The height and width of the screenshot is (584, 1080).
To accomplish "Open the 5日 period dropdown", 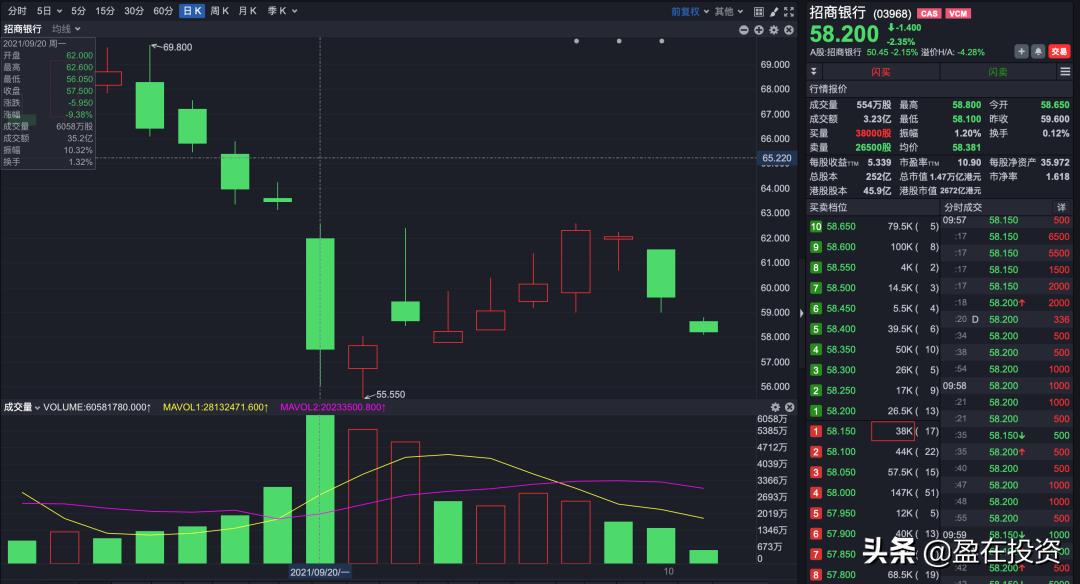I will pyautogui.click(x=50, y=11).
